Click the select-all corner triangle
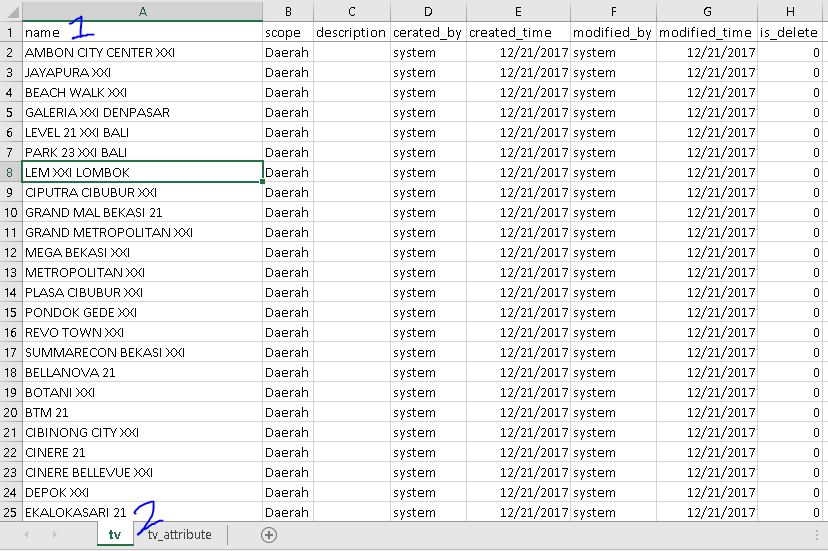This screenshot has width=828, height=551. point(10,11)
